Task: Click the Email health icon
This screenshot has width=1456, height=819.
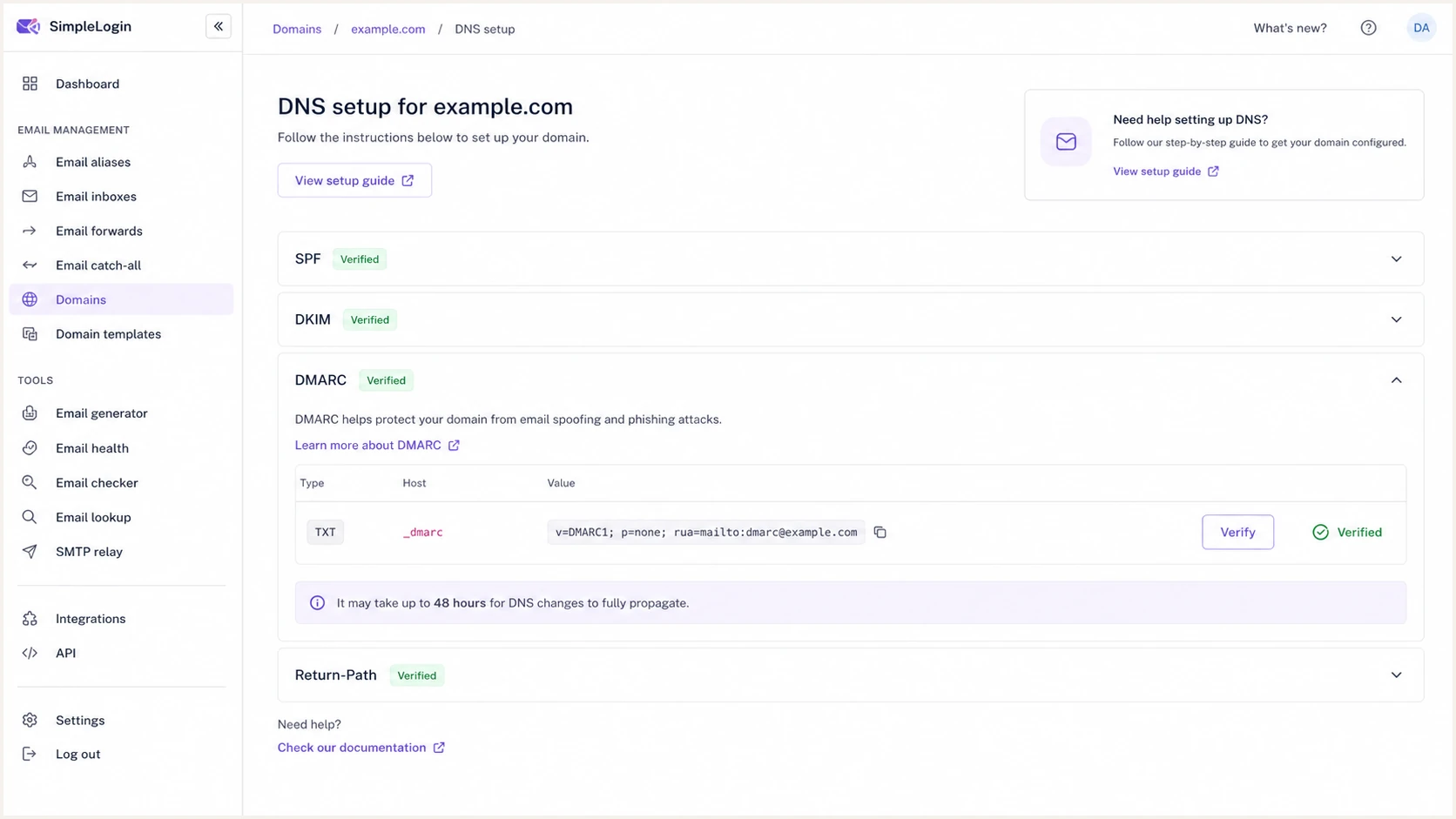Action: (x=30, y=448)
